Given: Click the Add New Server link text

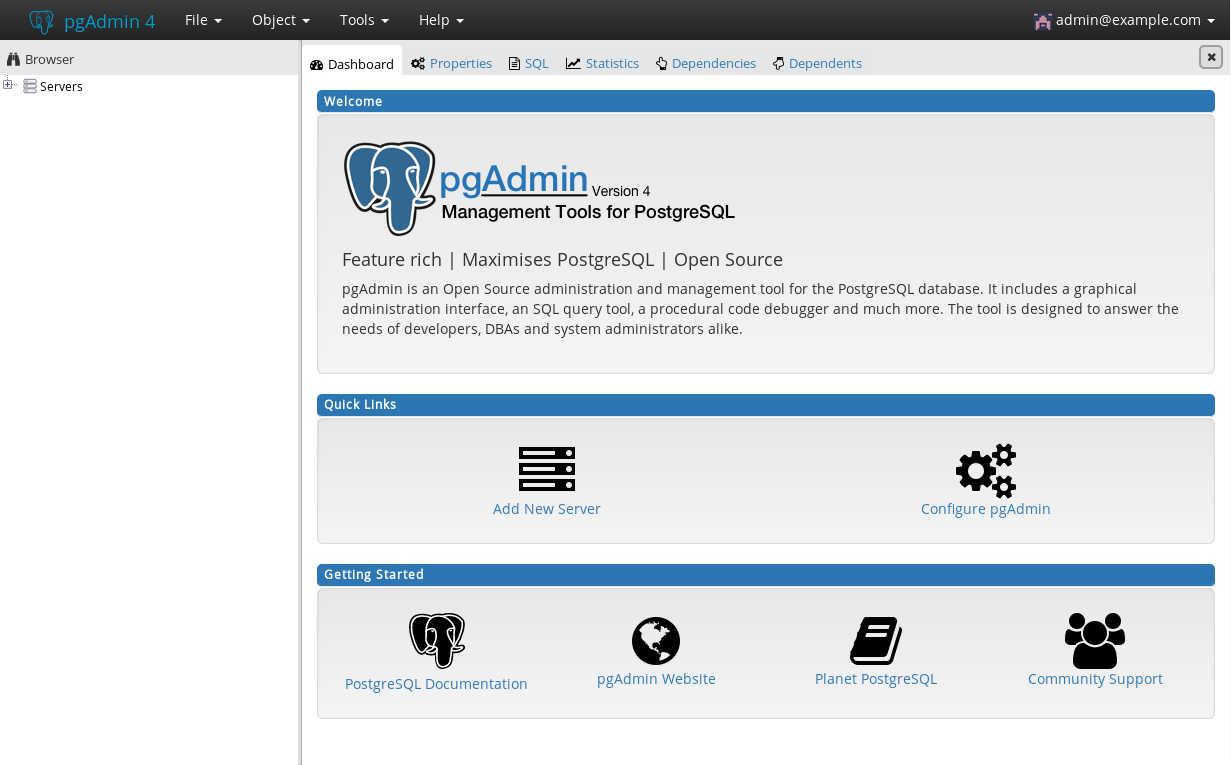Looking at the screenshot, I should pos(547,509).
